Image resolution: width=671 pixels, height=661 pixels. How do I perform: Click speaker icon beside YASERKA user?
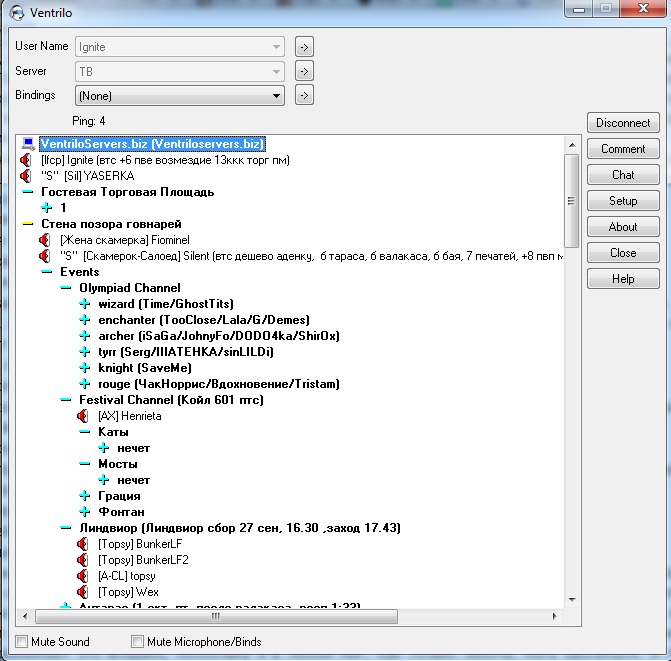[26, 176]
